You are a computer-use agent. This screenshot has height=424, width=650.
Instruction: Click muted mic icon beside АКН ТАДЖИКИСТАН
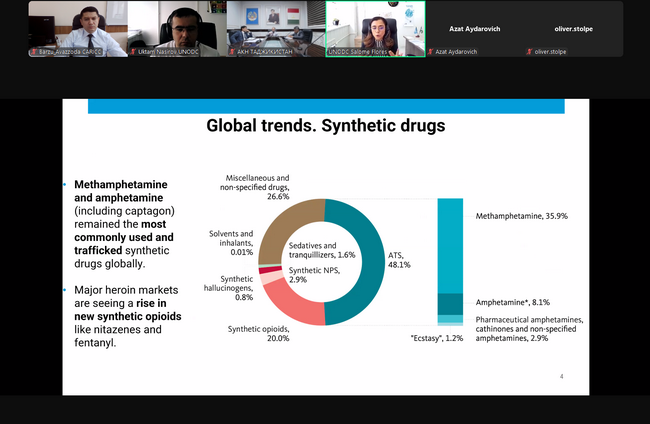click(x=232, y=51)
